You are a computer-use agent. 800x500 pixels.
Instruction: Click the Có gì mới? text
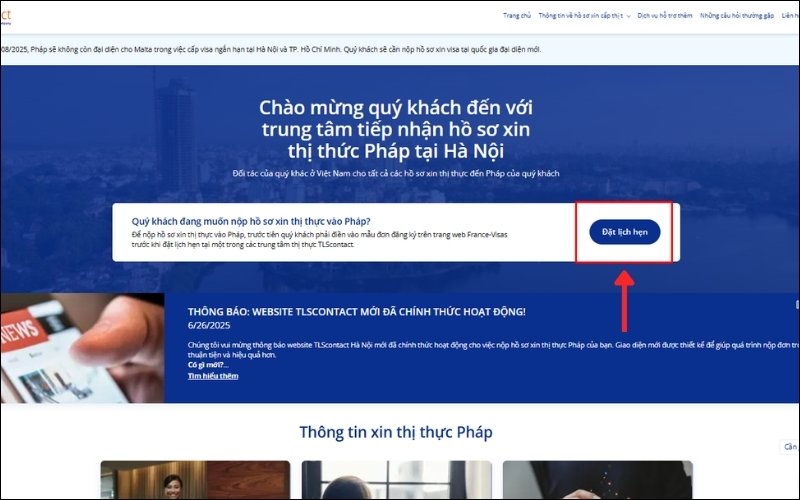(208, 365)
